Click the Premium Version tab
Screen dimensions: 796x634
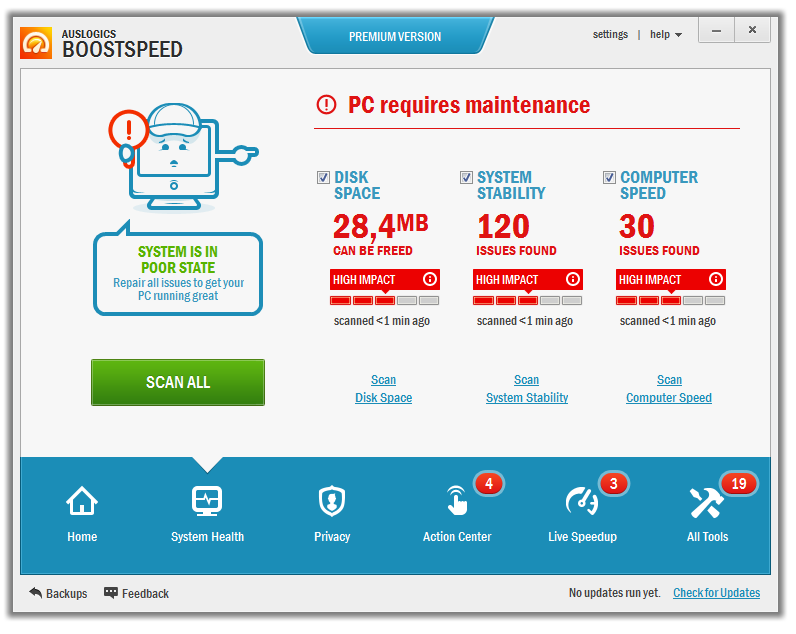(x=394, y=37)
